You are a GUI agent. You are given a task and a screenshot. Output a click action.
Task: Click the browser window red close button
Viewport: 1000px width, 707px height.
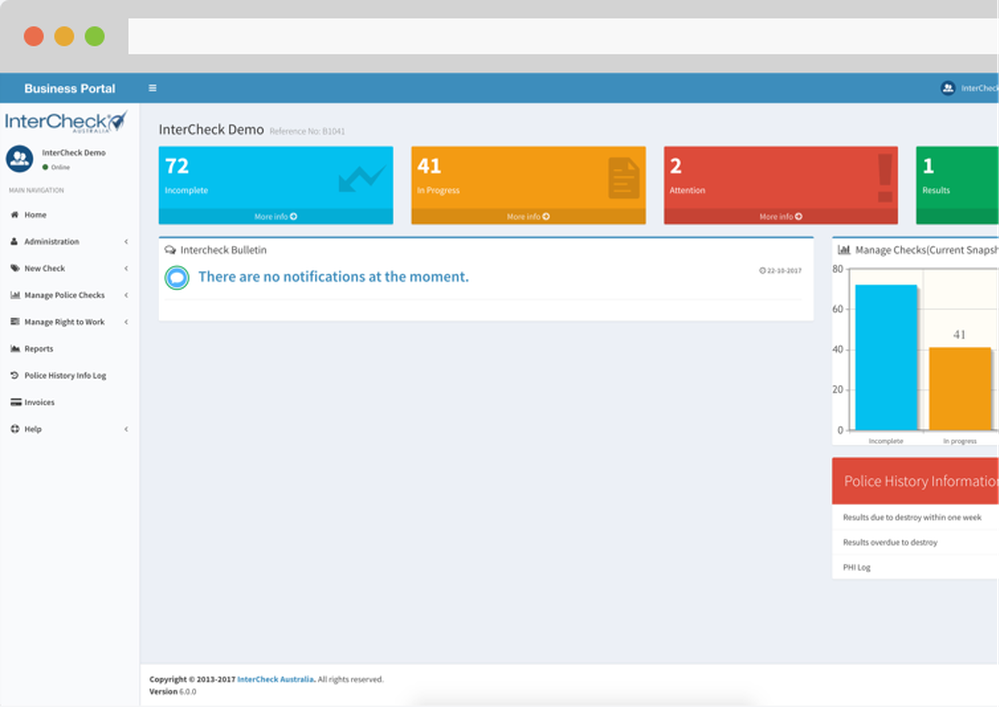[x=34, y=36]
